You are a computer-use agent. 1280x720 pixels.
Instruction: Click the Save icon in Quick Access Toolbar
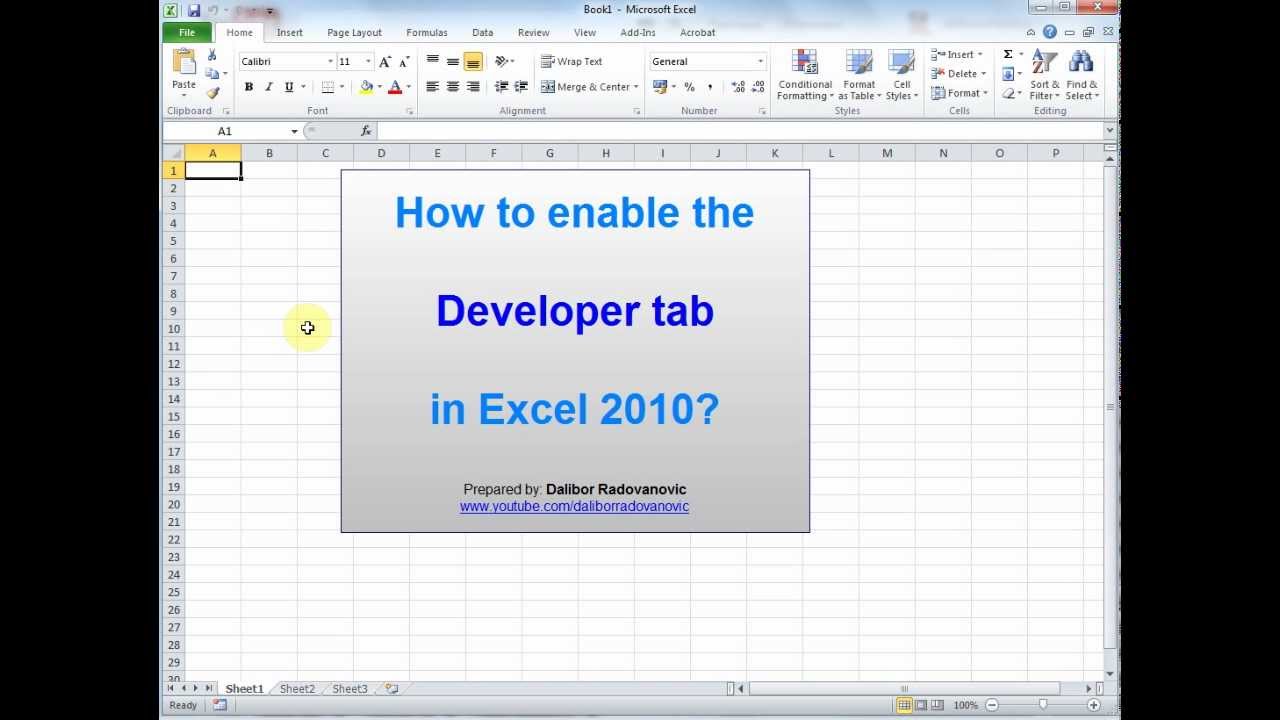point(194,10)
